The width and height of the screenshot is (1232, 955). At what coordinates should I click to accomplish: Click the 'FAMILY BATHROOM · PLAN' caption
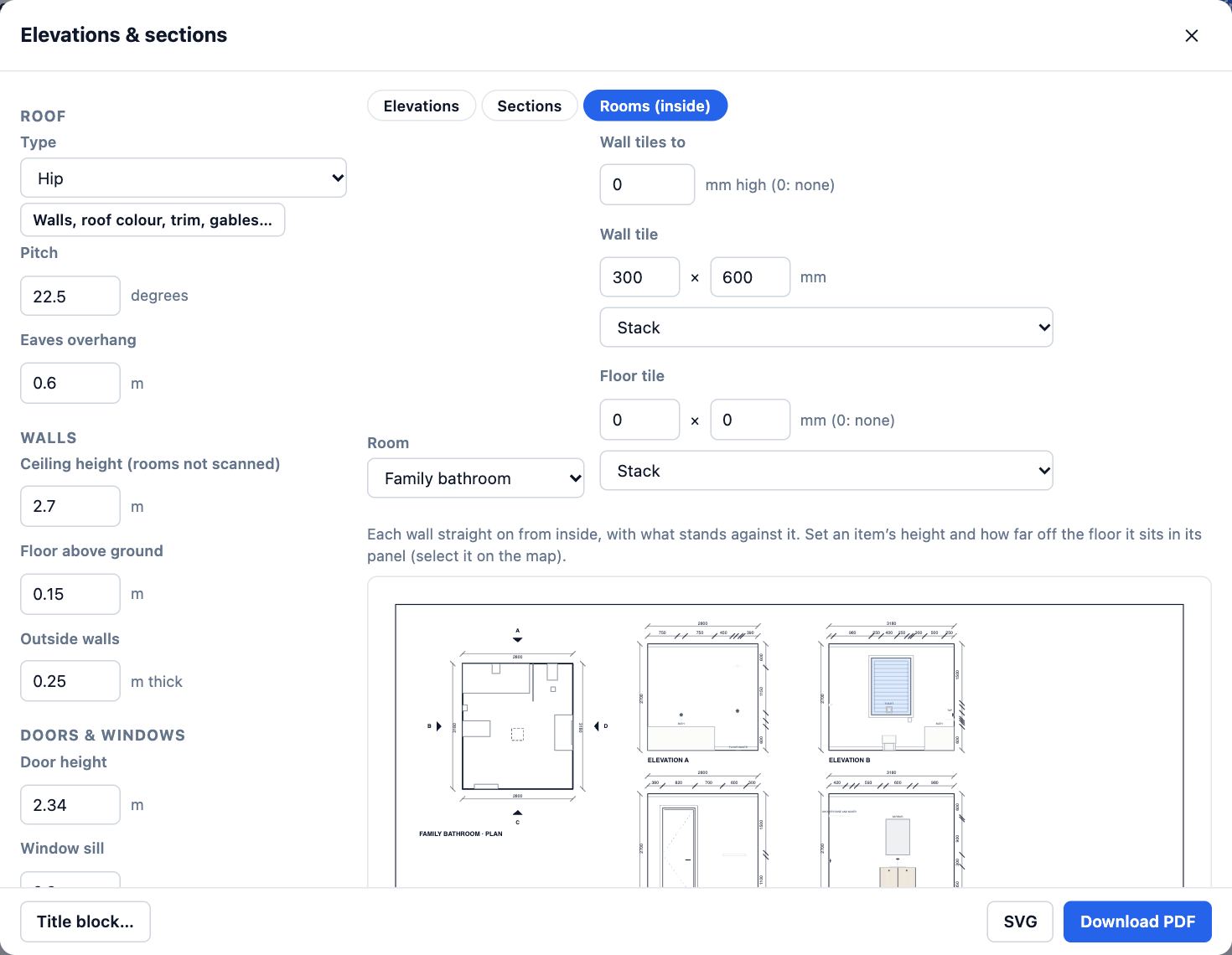coord(461,834)
